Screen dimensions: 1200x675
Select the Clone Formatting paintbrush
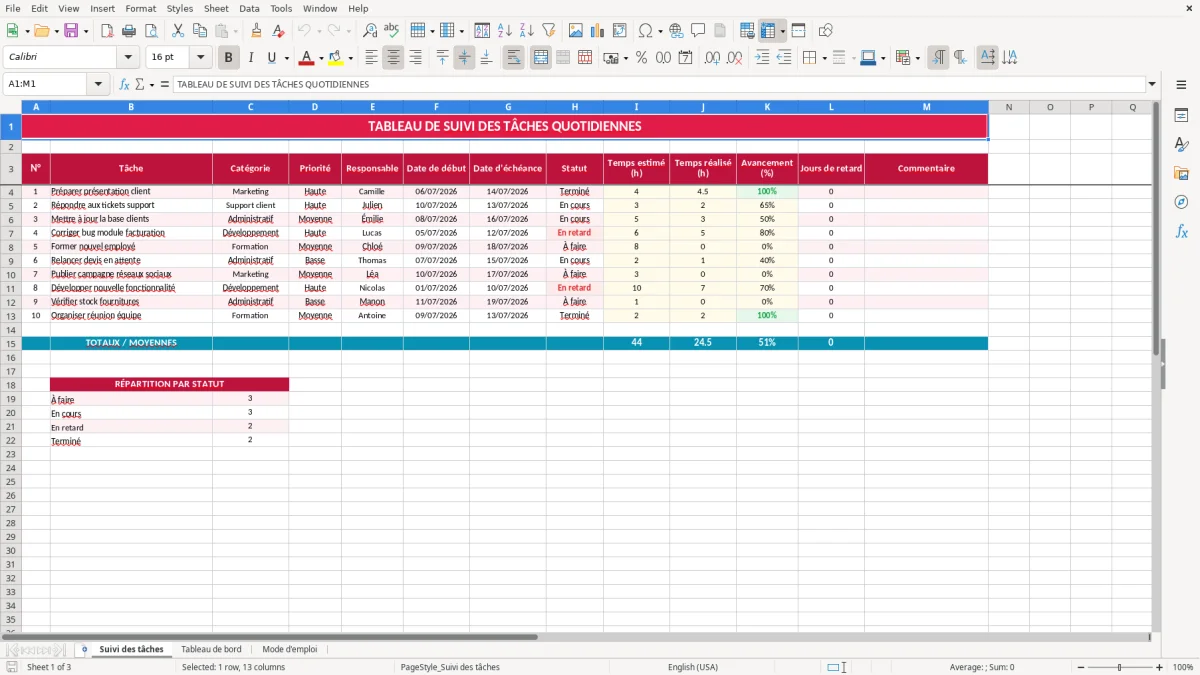pyautogui.click(x=256, y=31)
